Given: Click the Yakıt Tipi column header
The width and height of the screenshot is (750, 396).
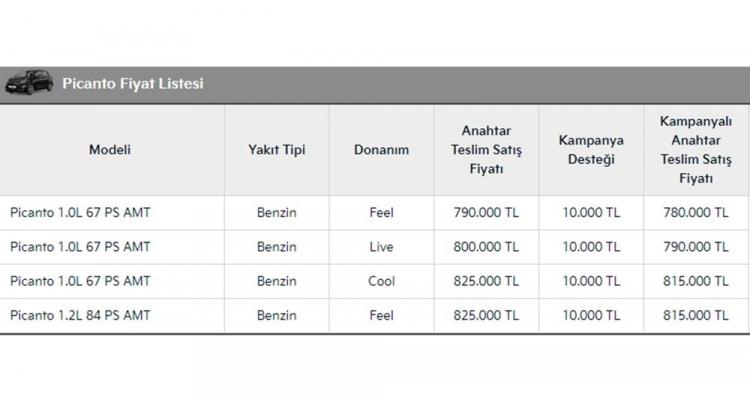Looking at the screenshot, I should point(276,150).
